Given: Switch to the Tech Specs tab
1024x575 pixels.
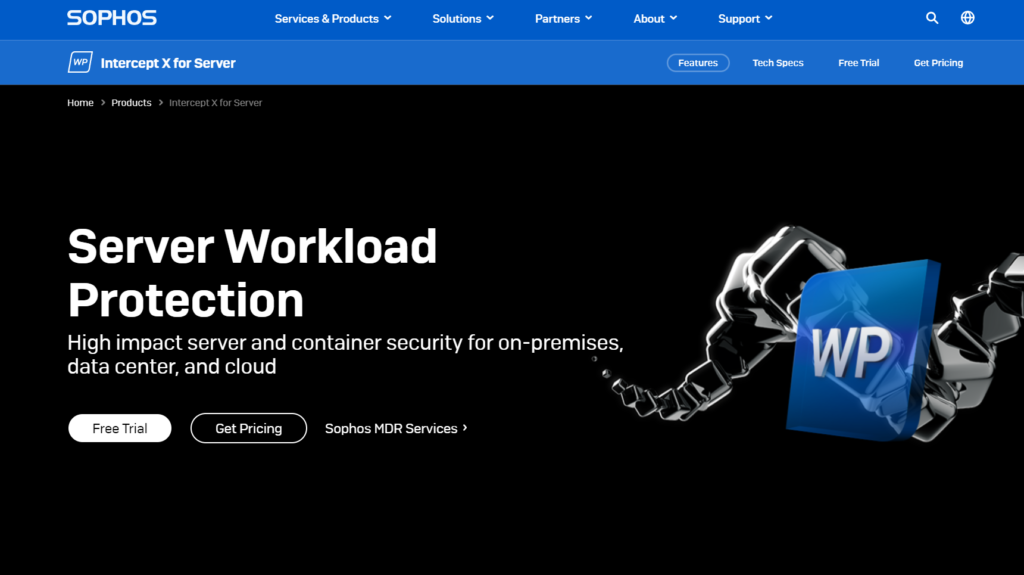Looking at the screenshot, I should [778, 63].
